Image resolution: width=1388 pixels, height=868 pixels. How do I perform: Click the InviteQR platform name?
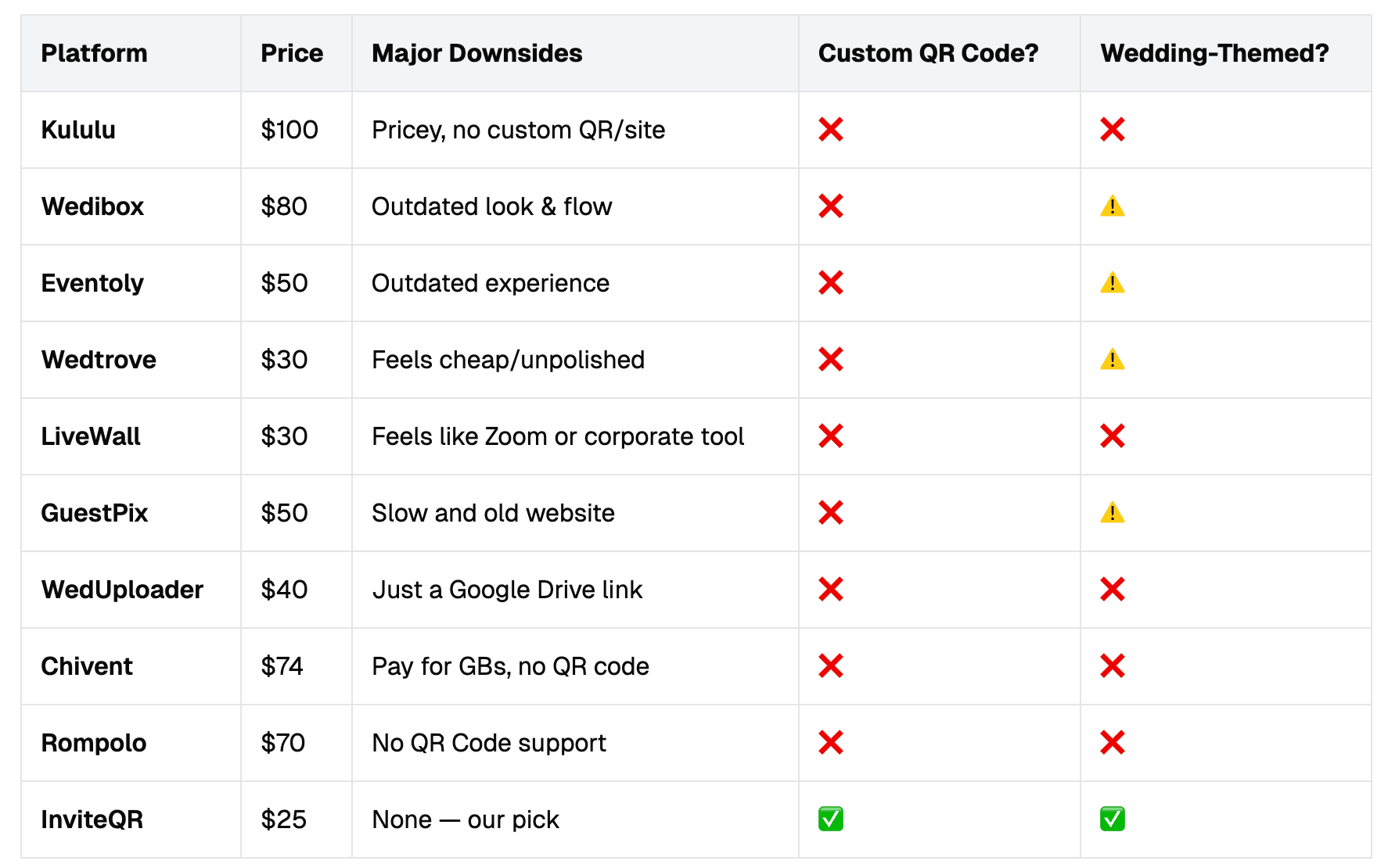click(92, 820)
